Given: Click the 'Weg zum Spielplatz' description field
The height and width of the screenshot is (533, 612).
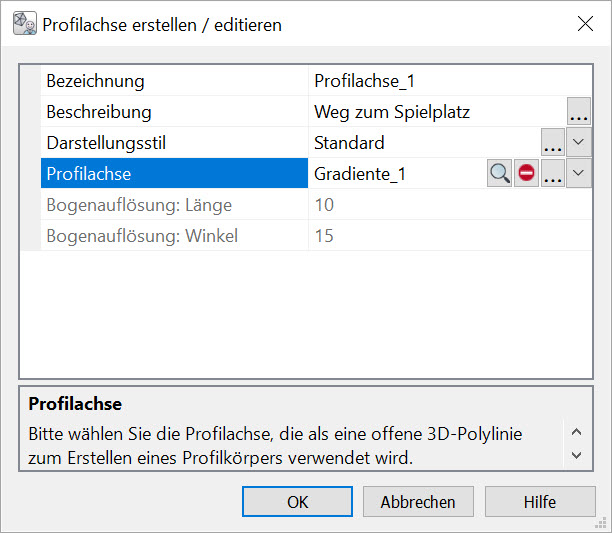Looking at the screenshot, I should 436,112.
